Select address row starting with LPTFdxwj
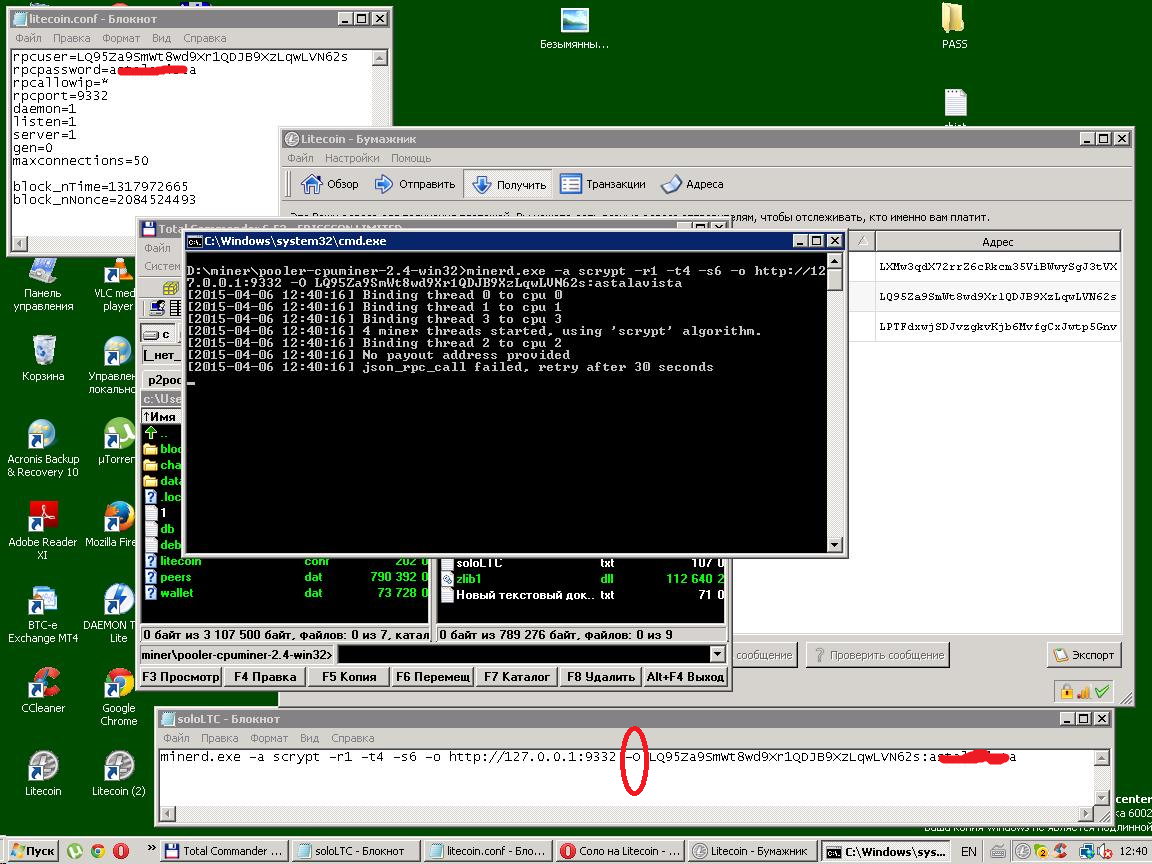Image resolution: width=1152 pixels, height=864 pixels. coord(997,326)
